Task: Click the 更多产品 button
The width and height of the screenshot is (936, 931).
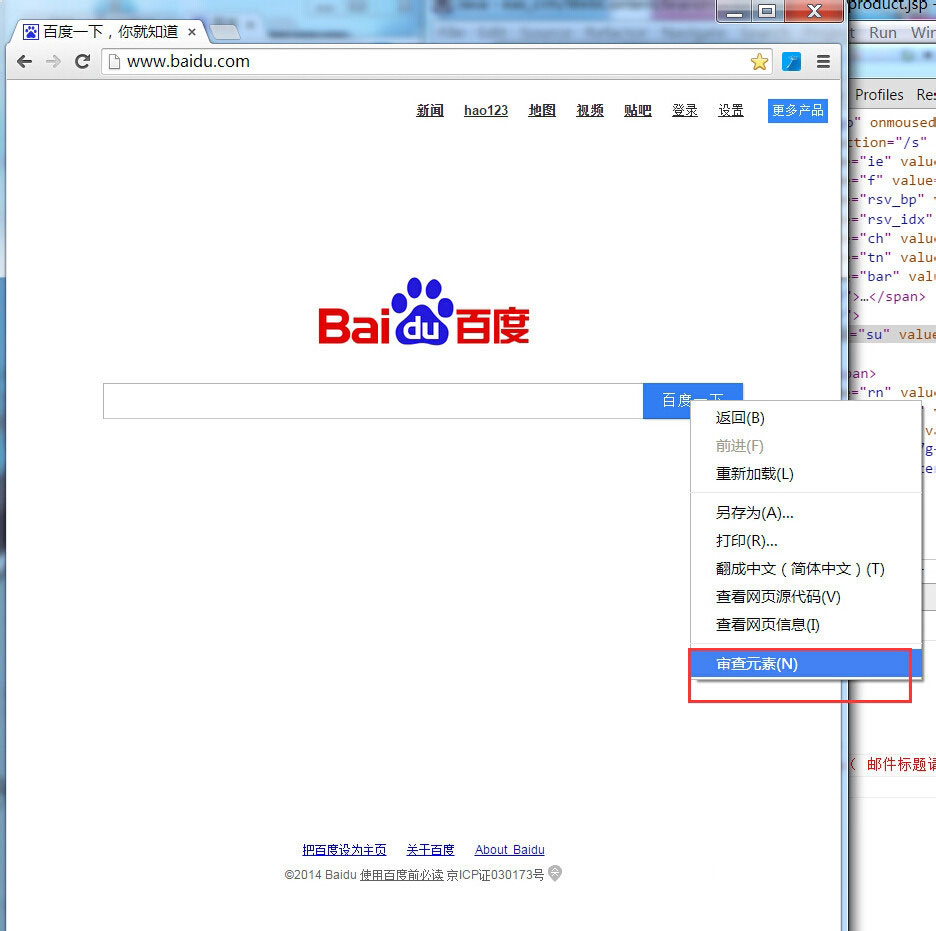Action: click(x=798, y=110)
